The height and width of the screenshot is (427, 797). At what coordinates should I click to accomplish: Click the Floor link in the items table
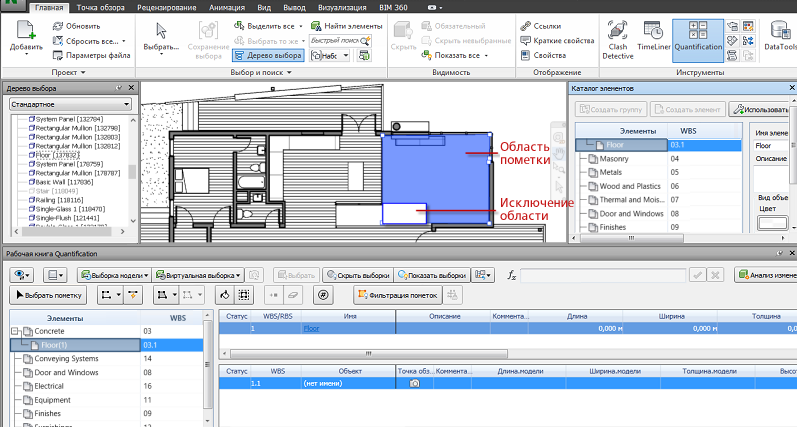click(312, 328)
